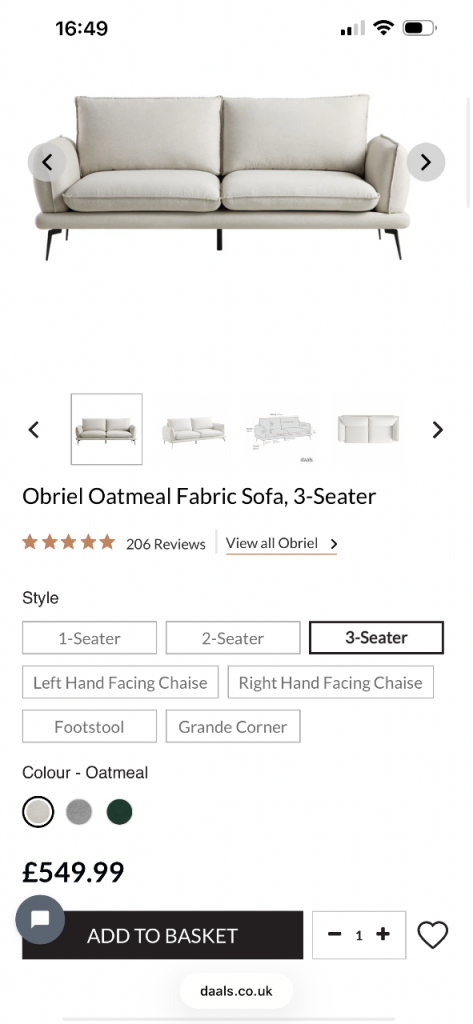Select the 2-Seater style option
Screen dimensions: 473x1024
pos(233,638)
